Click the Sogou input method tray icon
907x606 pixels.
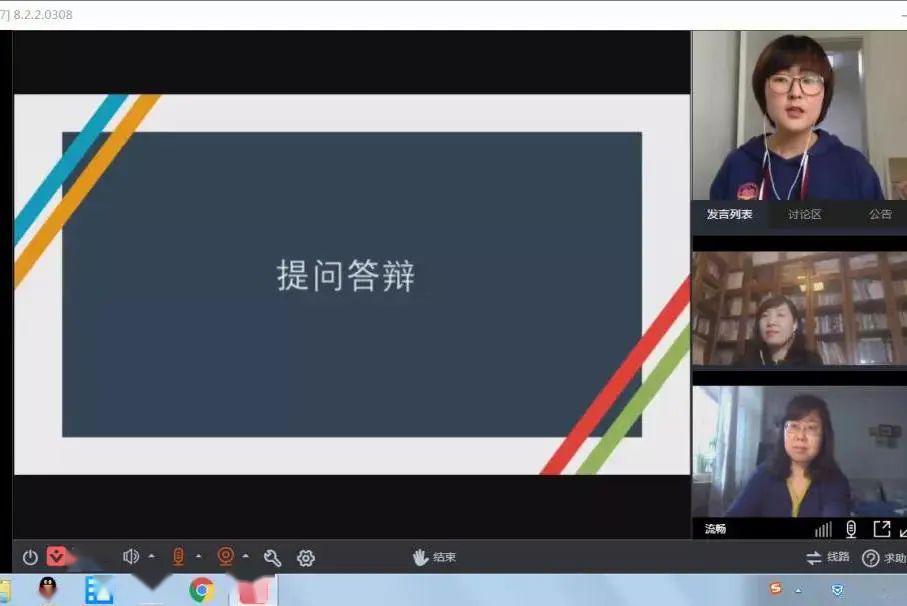(x=776, y=589)
